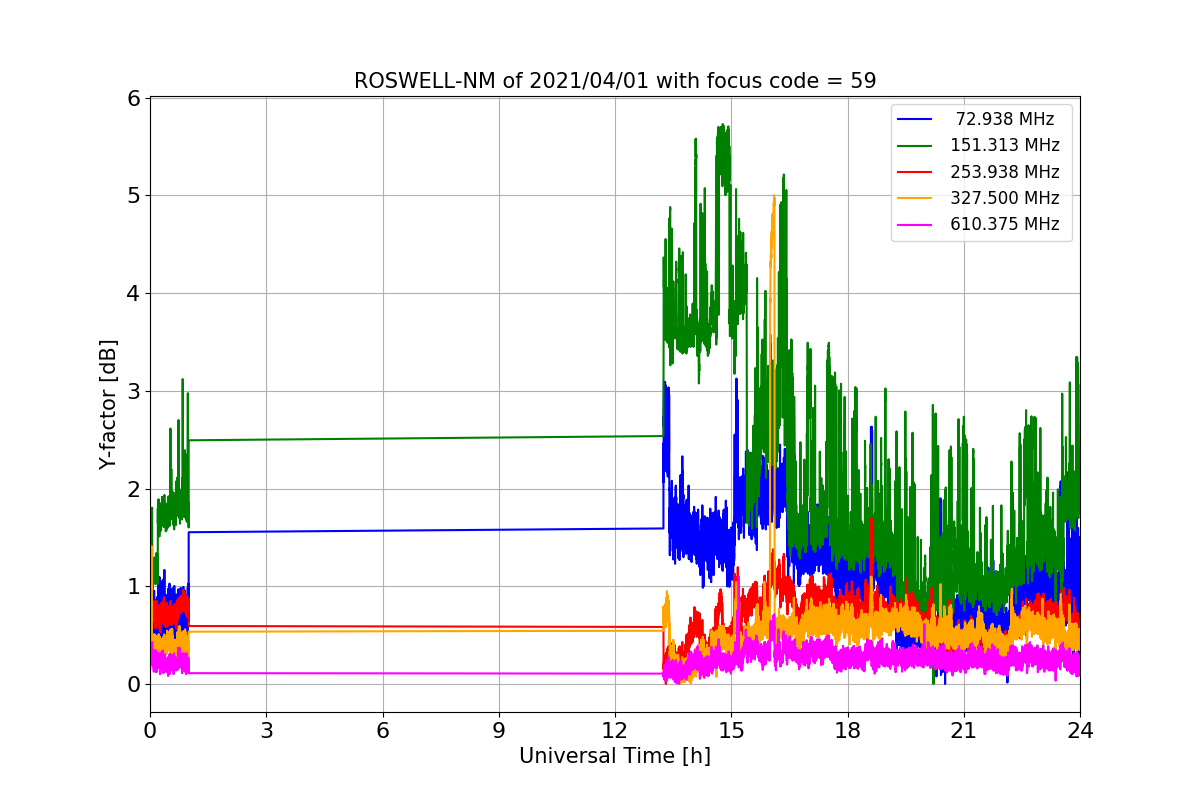
Task: Click y-axis tick label 1
Action: pyautogui.click(x=133, y=587)
